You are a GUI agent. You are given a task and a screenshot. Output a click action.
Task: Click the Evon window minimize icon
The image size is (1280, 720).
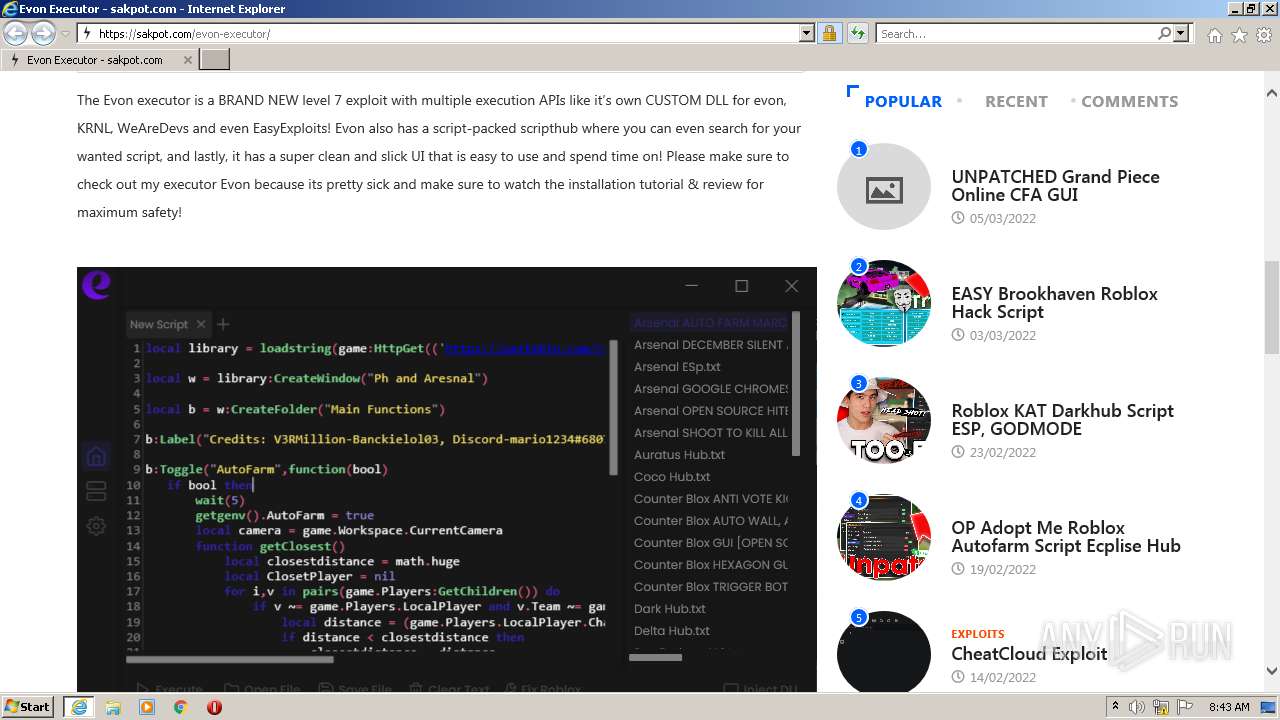(692, 286)
